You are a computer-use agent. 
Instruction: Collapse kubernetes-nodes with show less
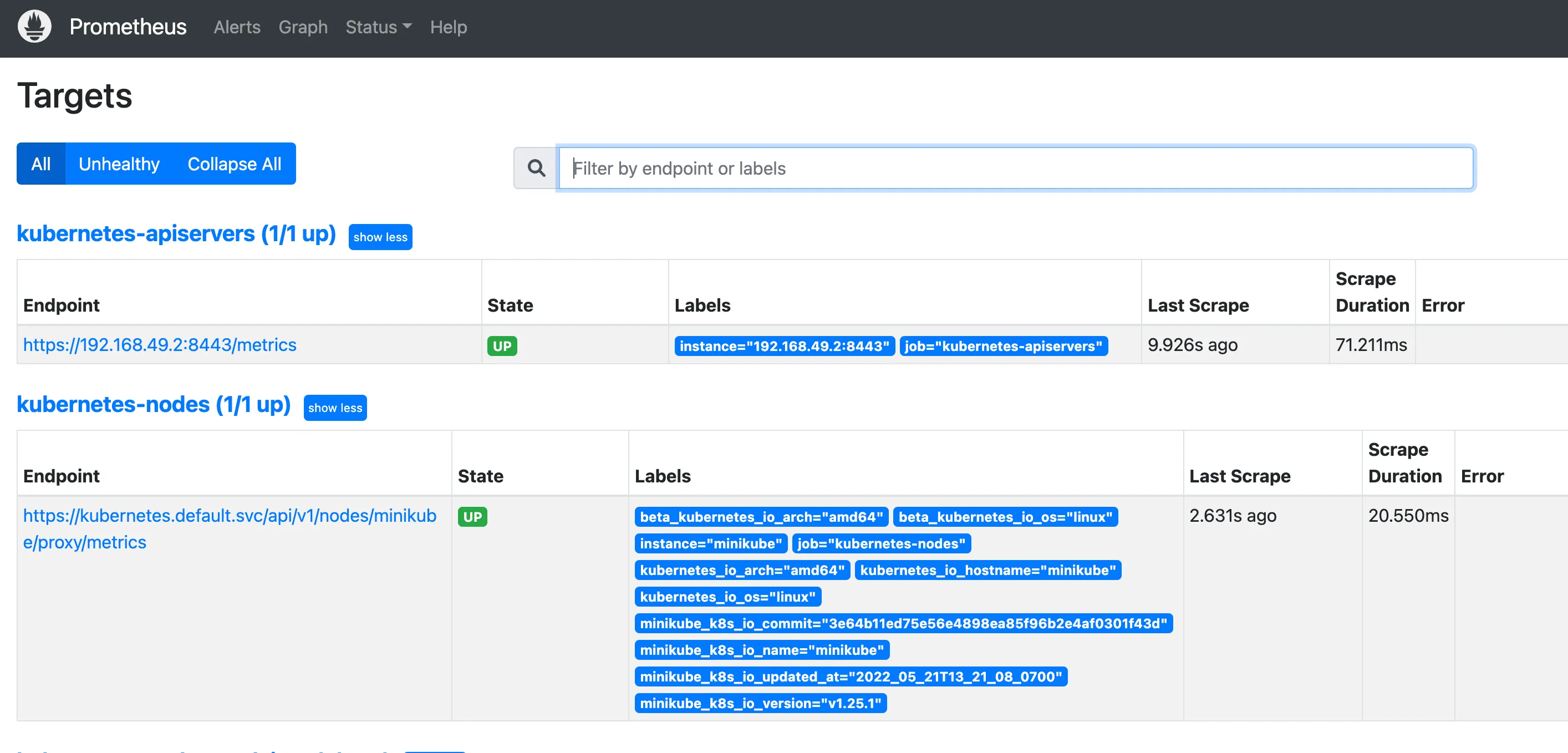click(x=335, y=408)
